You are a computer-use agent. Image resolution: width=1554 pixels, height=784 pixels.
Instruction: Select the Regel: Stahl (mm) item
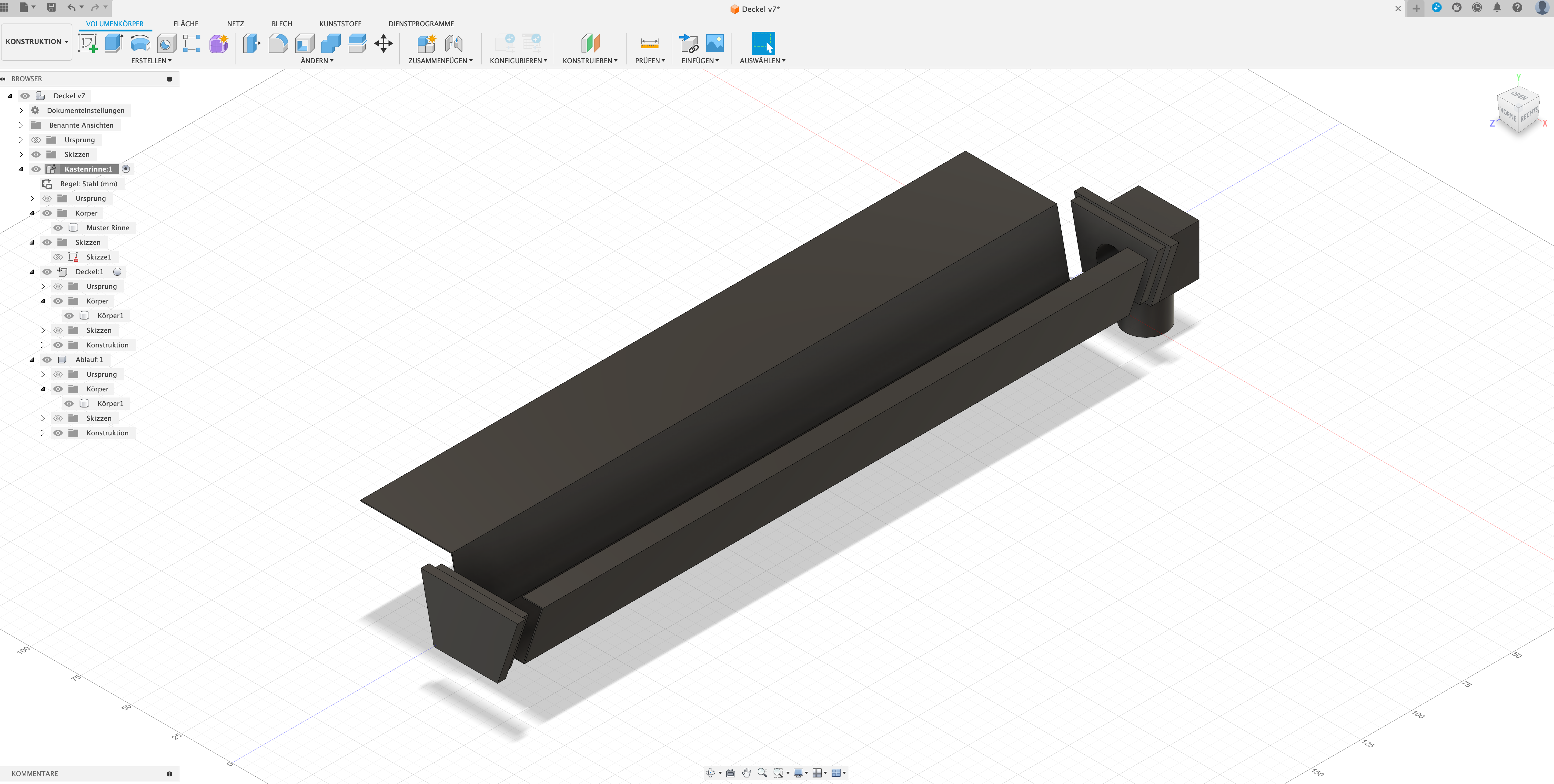point(89,183)
